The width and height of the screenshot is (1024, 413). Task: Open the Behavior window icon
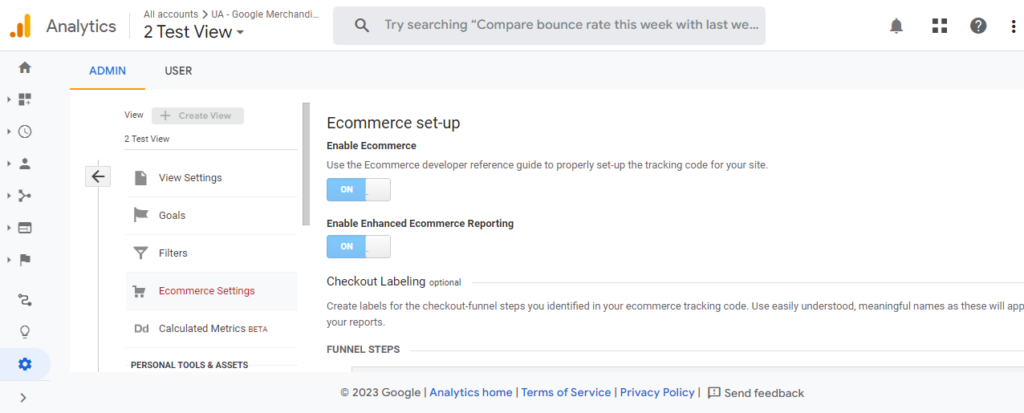click(x=25, y=227)
